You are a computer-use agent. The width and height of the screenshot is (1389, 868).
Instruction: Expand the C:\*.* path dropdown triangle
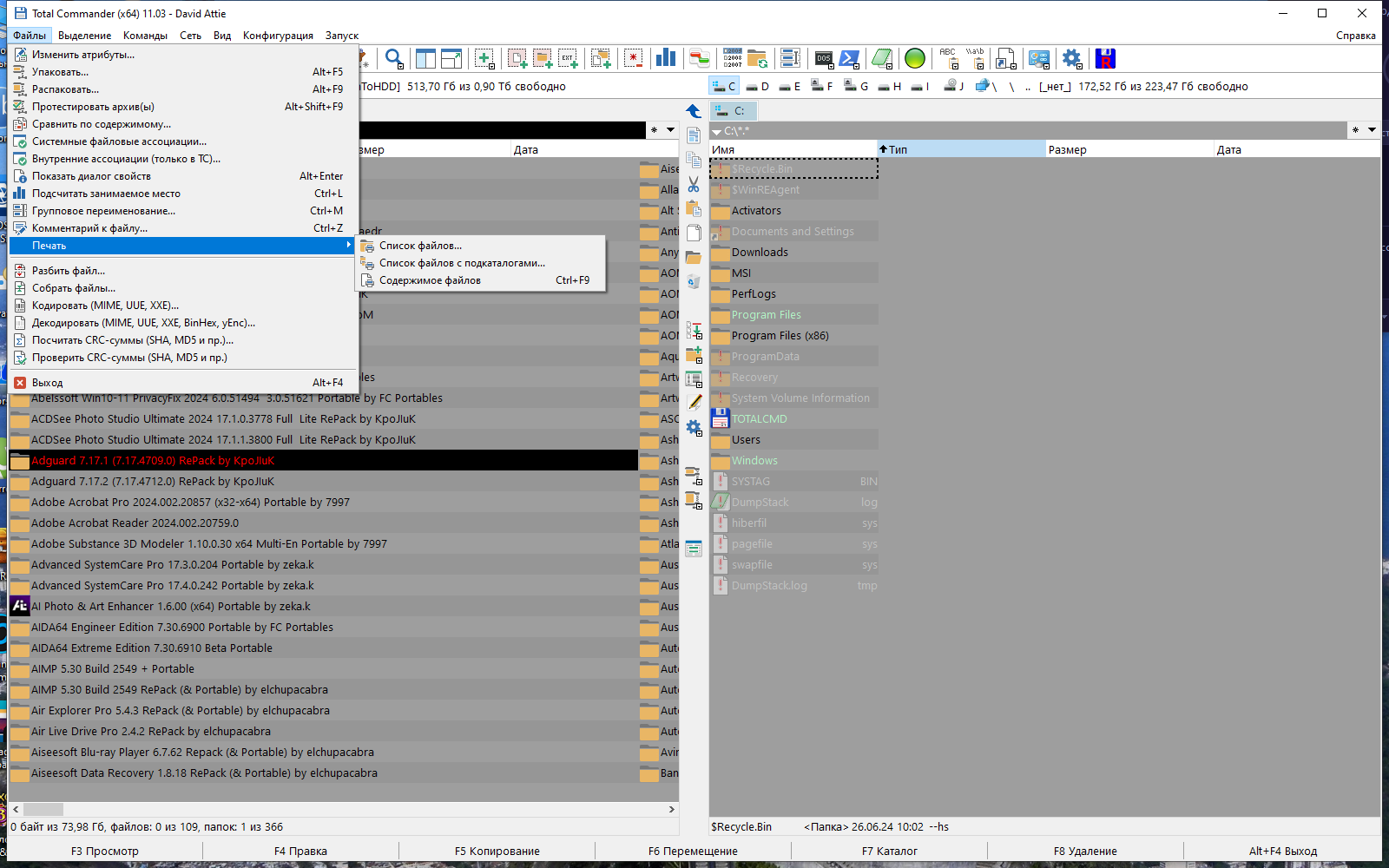tap(716, 132)
